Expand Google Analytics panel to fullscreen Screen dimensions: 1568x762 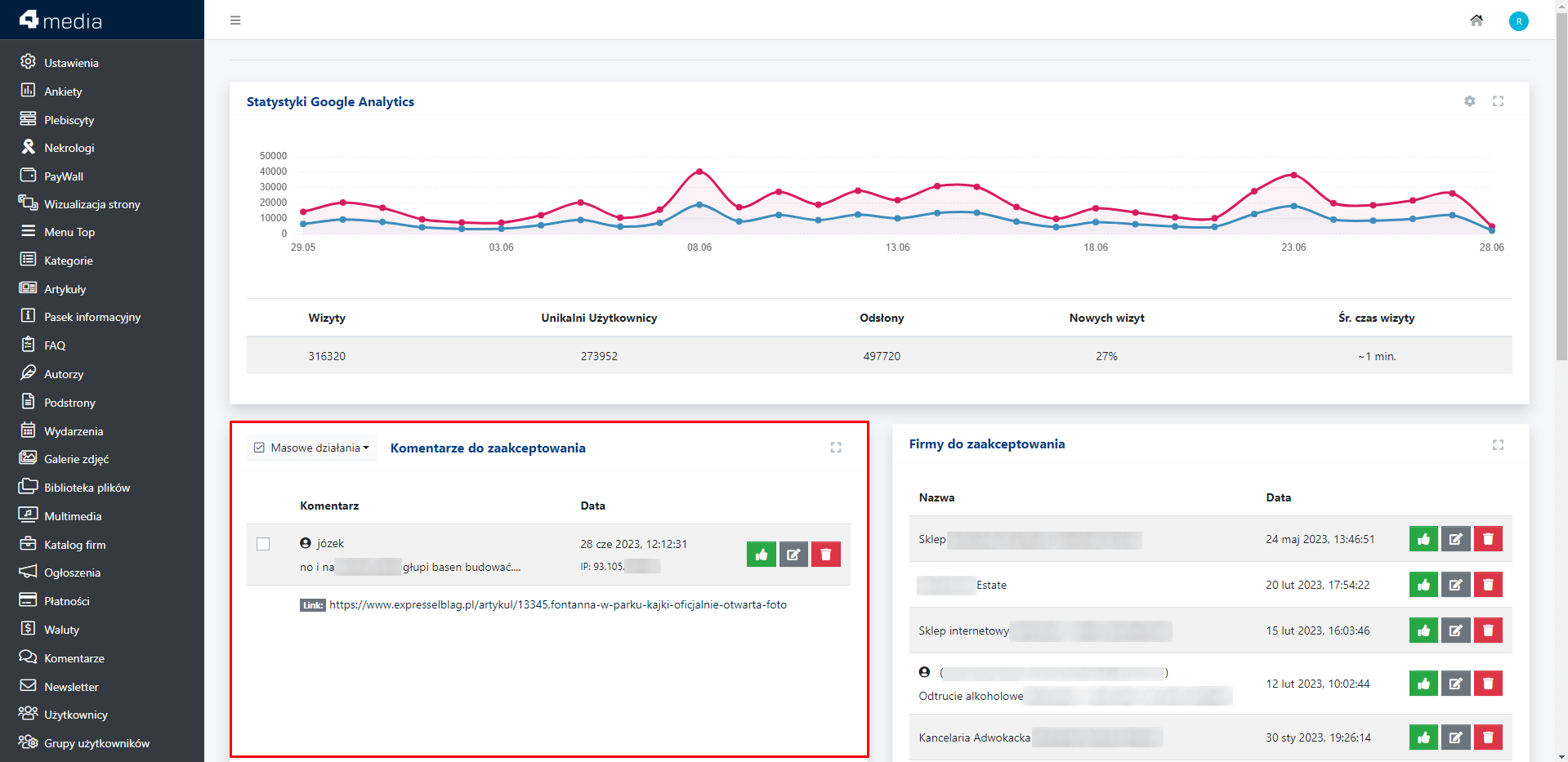click(x=1498, y=101)
